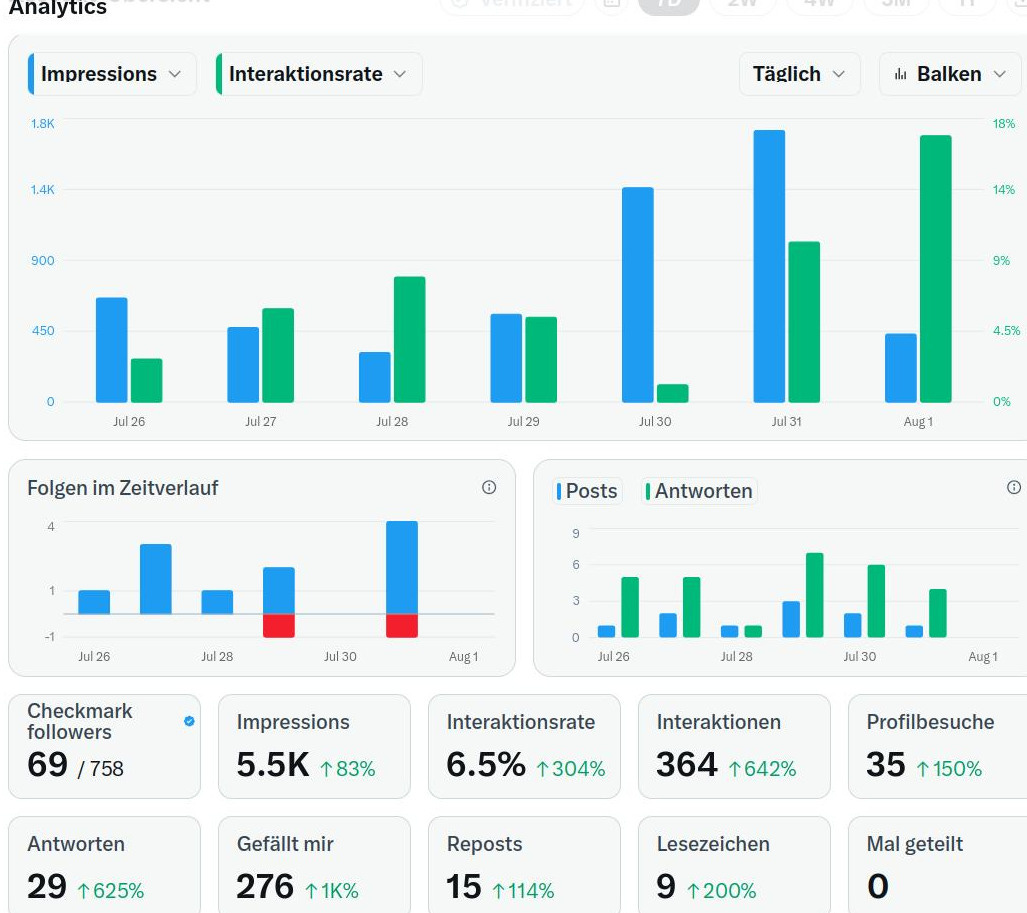Click the '/ 758' total followers text
1027x913 pixels.
[100, 769]
